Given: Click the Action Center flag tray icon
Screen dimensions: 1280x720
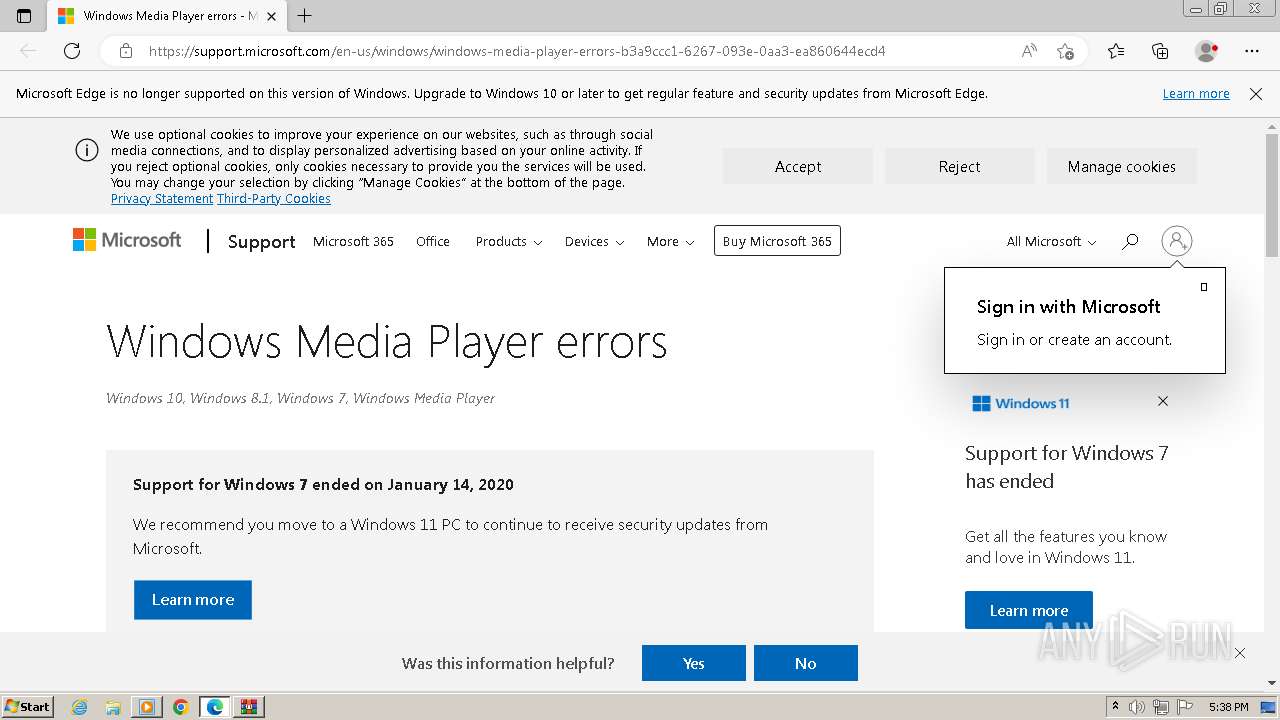Looking at the screenshot, I should tap(1185, 707).
